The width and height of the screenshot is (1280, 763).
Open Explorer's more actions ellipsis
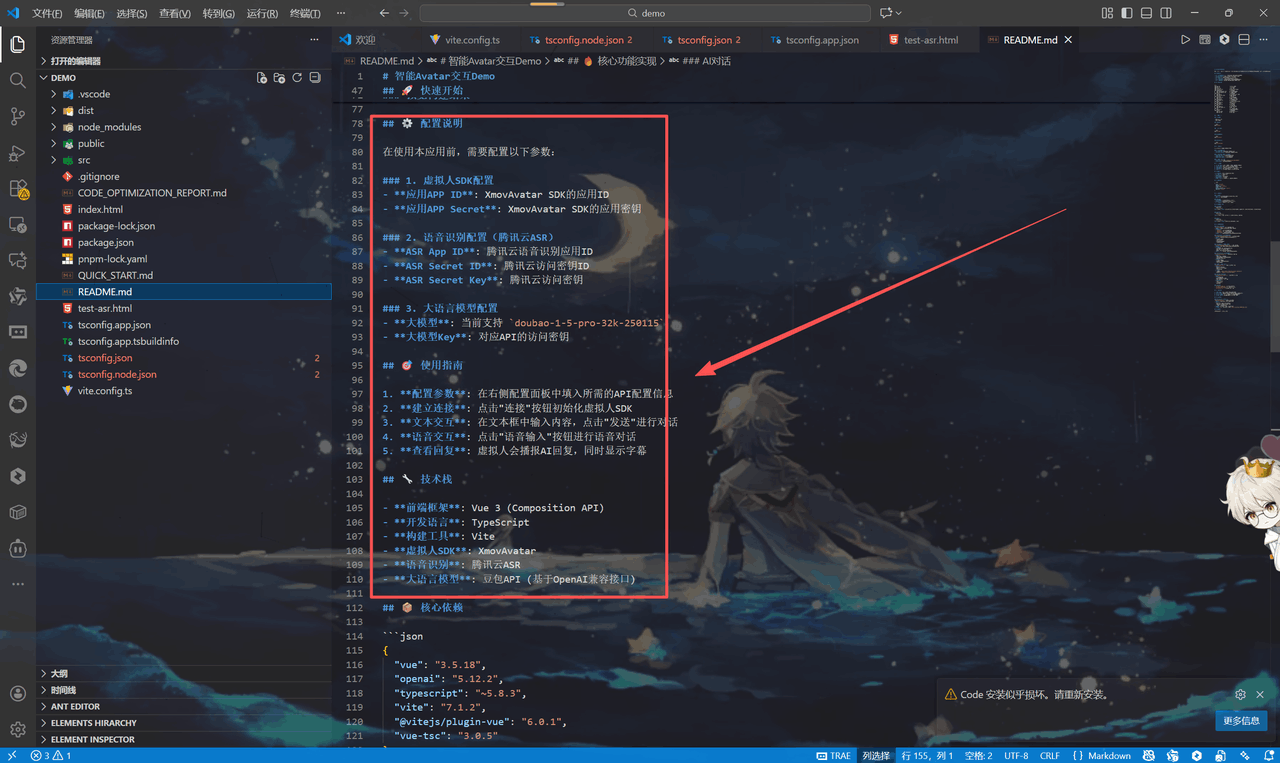[x=315, y=40]
